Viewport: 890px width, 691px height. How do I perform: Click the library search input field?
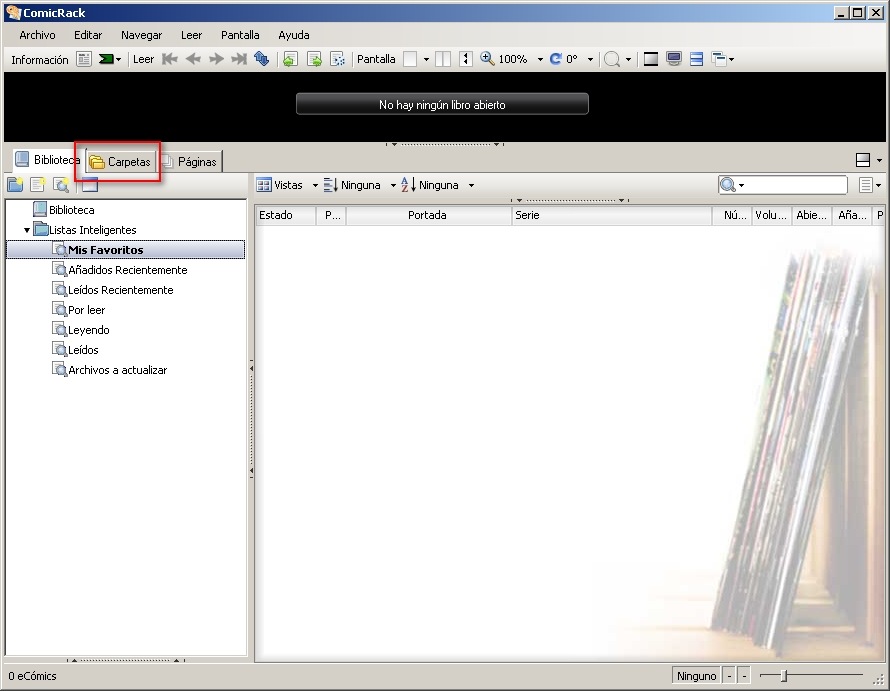pyautogui.click(x=795, y=185)
